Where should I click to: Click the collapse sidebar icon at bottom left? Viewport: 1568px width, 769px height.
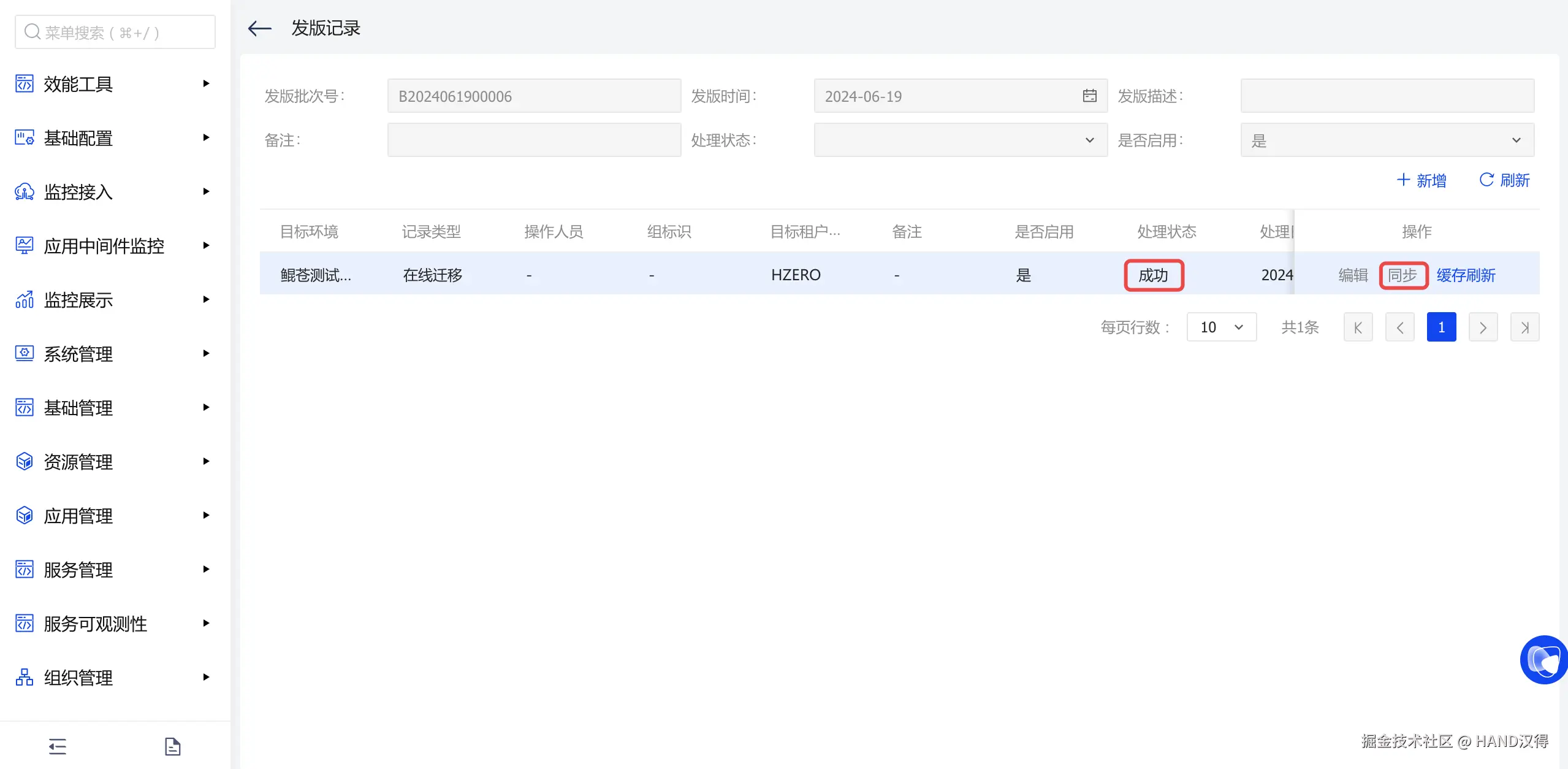coord(58,746)
